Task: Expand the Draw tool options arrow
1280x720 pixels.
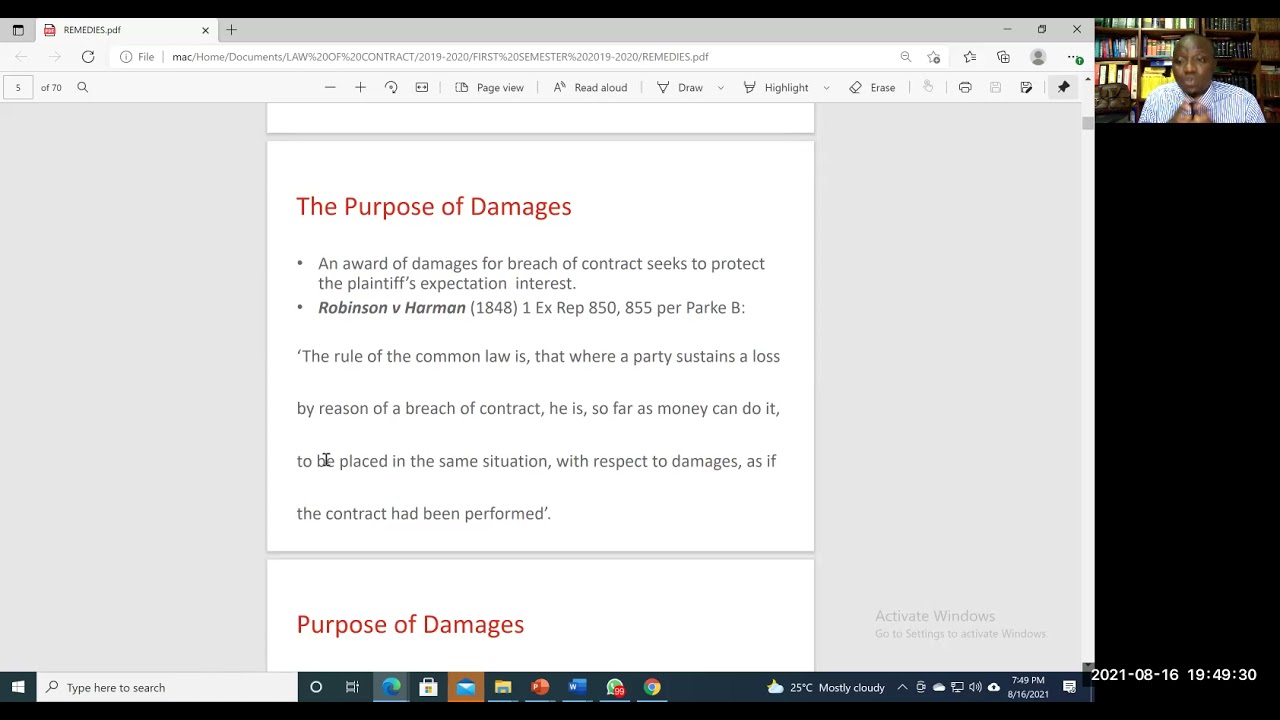Action: click(x=720, y=88)
